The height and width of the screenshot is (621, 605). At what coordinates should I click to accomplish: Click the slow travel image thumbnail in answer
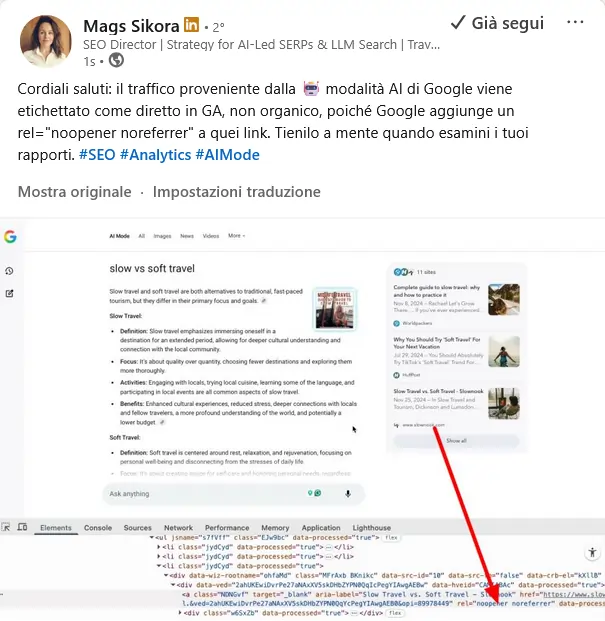click(335, 309)
